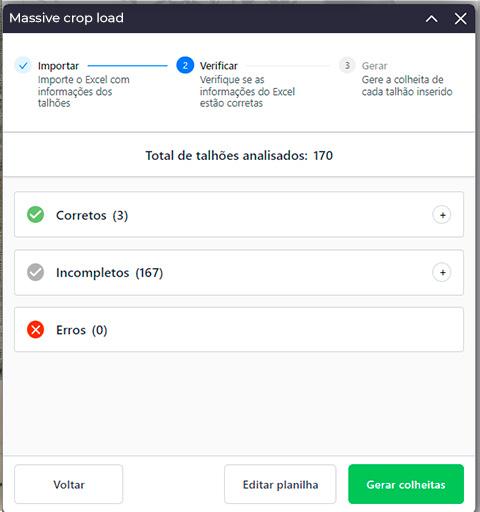This screenshot has width=480, height=512.
Task: Click the red Erros X icon
Action: click(35, 330)
